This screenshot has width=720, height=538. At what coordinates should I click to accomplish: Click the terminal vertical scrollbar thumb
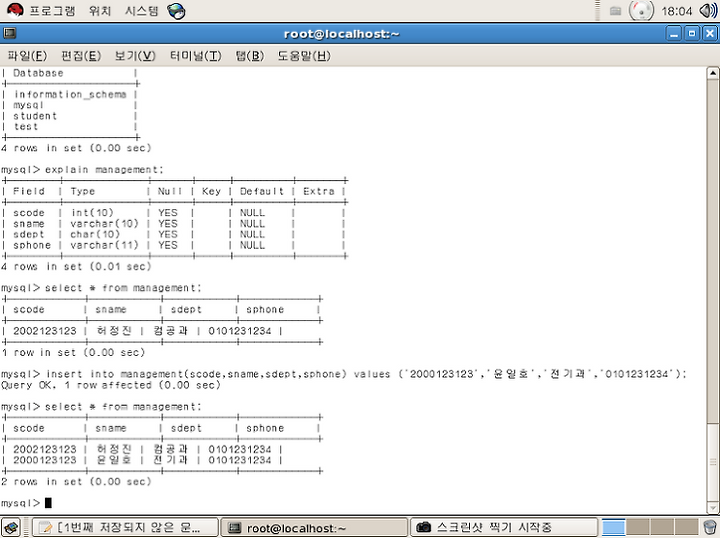[x=713, y=462]
